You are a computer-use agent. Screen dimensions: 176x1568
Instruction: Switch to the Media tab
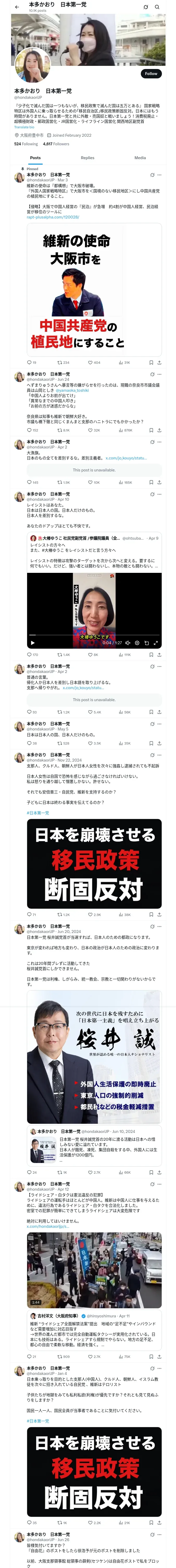coord(140,158)
